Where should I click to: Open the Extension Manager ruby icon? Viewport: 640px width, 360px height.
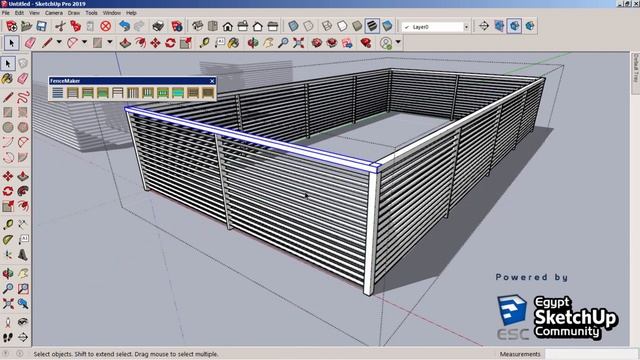coord(366,42)
